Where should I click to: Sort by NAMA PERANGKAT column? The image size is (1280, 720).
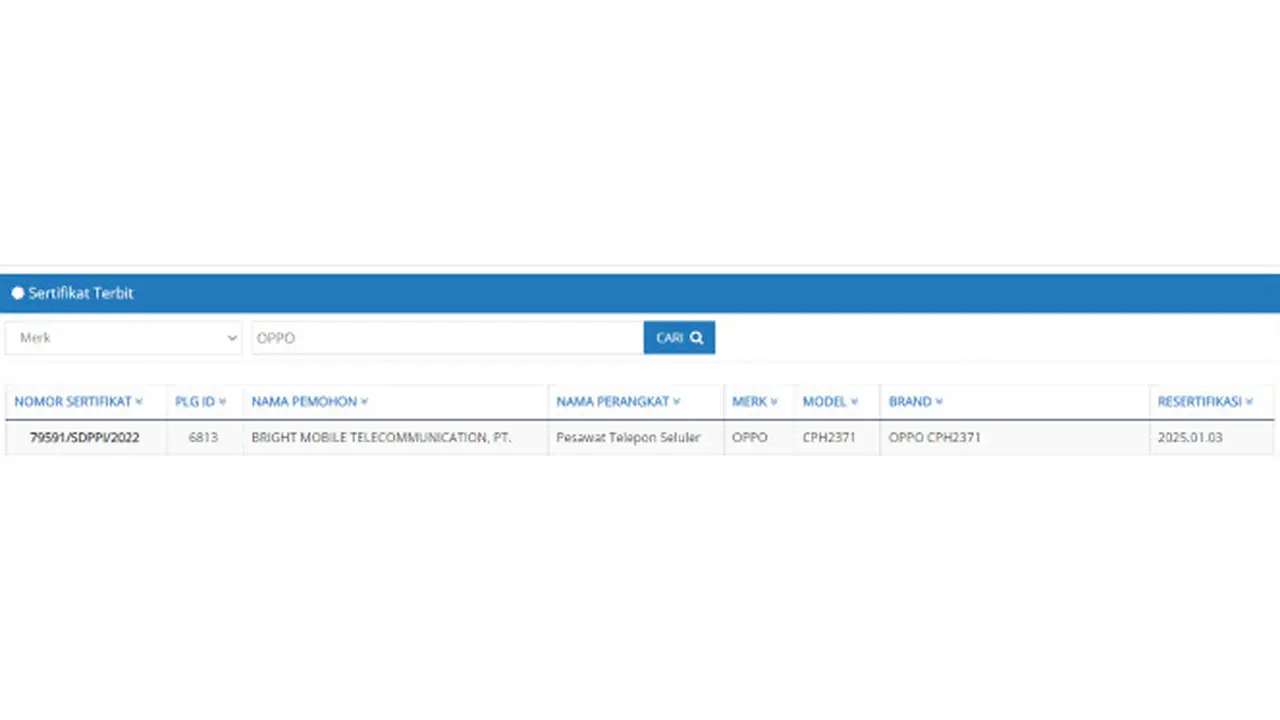(x=618, y=402)
